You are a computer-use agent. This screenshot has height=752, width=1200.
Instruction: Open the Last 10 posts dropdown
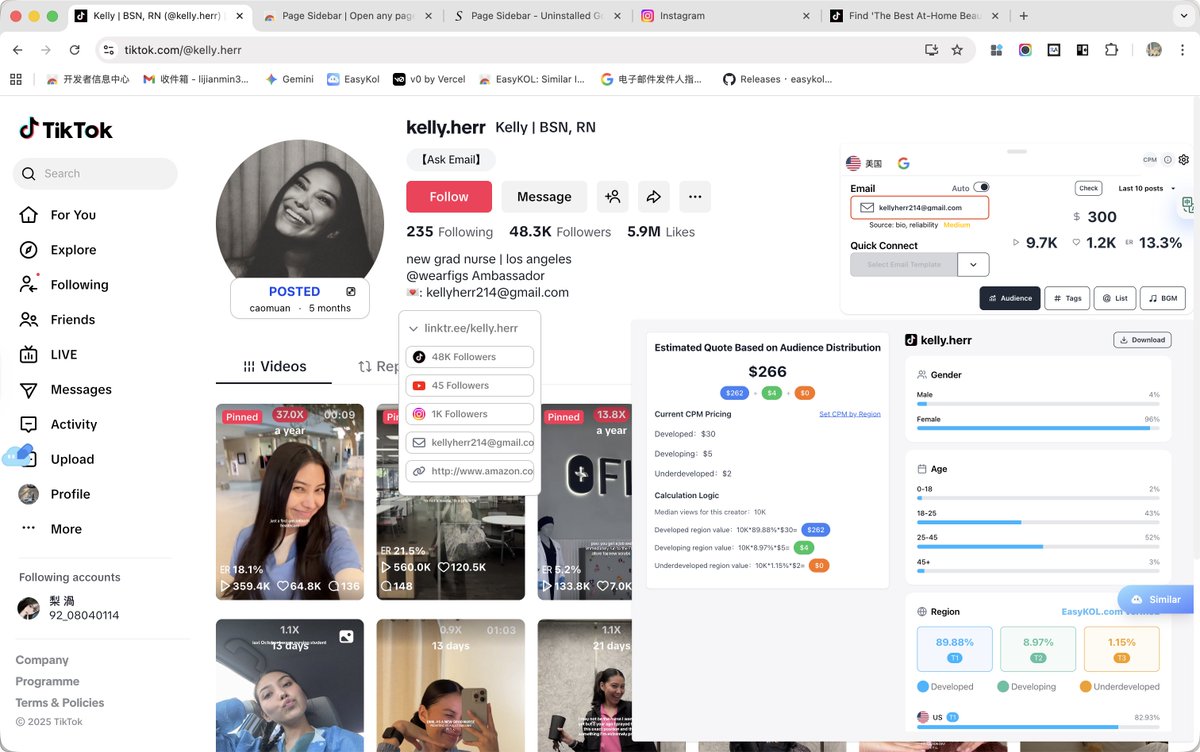1147,188
